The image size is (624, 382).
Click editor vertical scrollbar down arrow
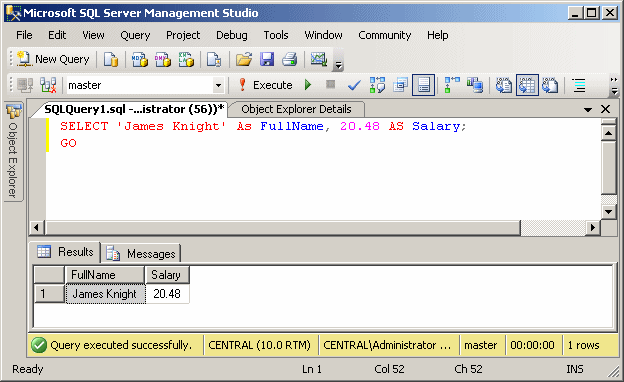click(x=608, y=212)
